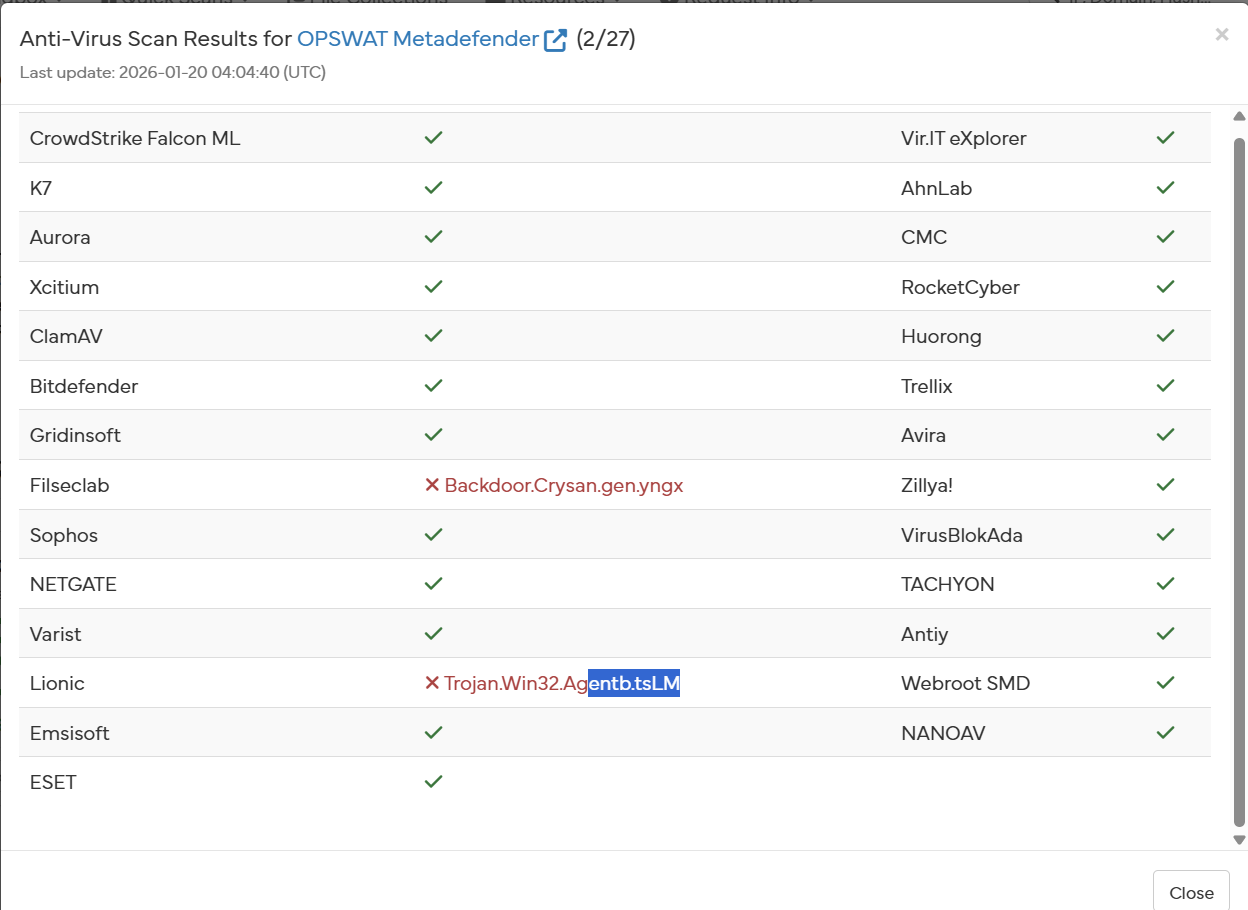The image size is (1248, 910).
Task: Click the red X icon for Lionic
Action: [432, 683]
